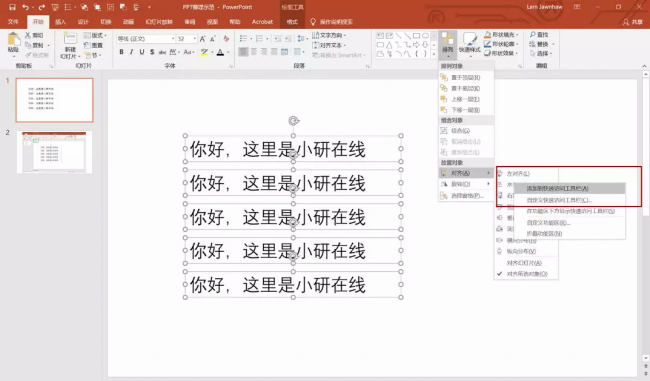Open the text highlight color dropdown
This screenshot has width=650, height=381.
212,52
